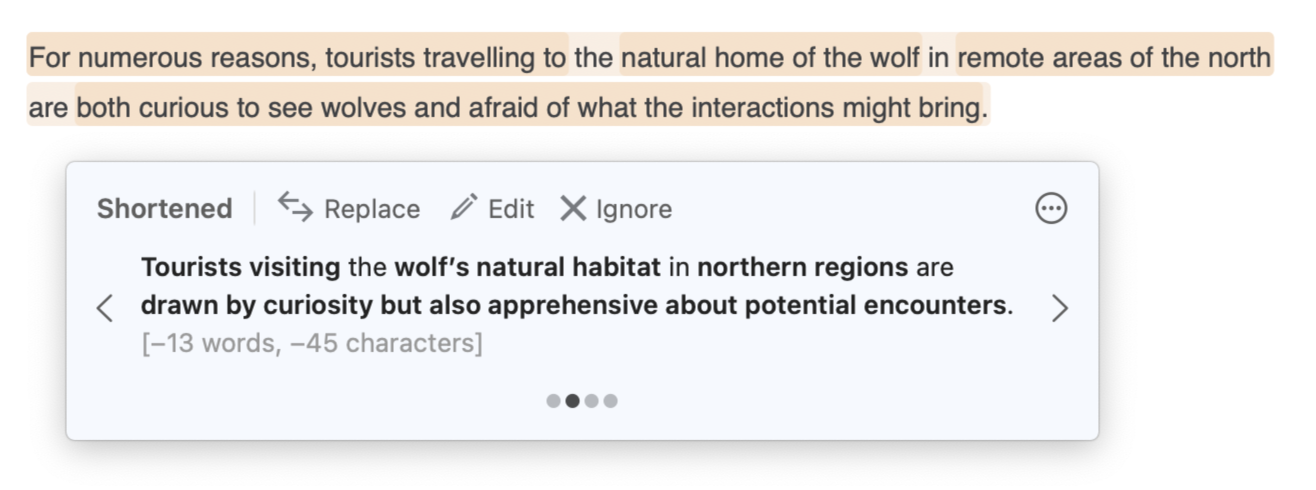Viewport: 1316px width, 490px height.
Task: Click the currently active second pagination dot
Action: click(572, 401)
